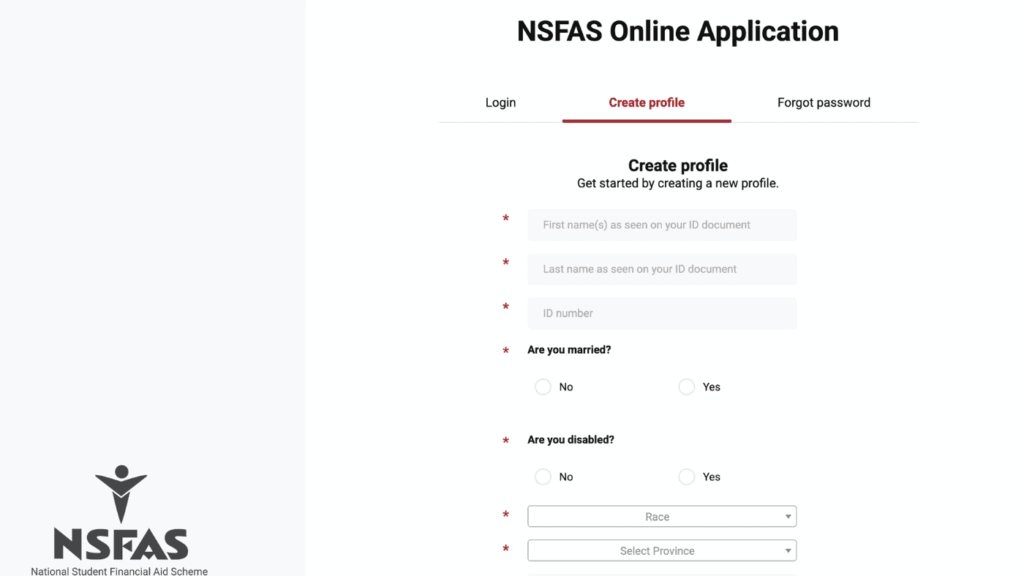Click the First name(s) input field

pyautogui.click(x=661, y=225)
